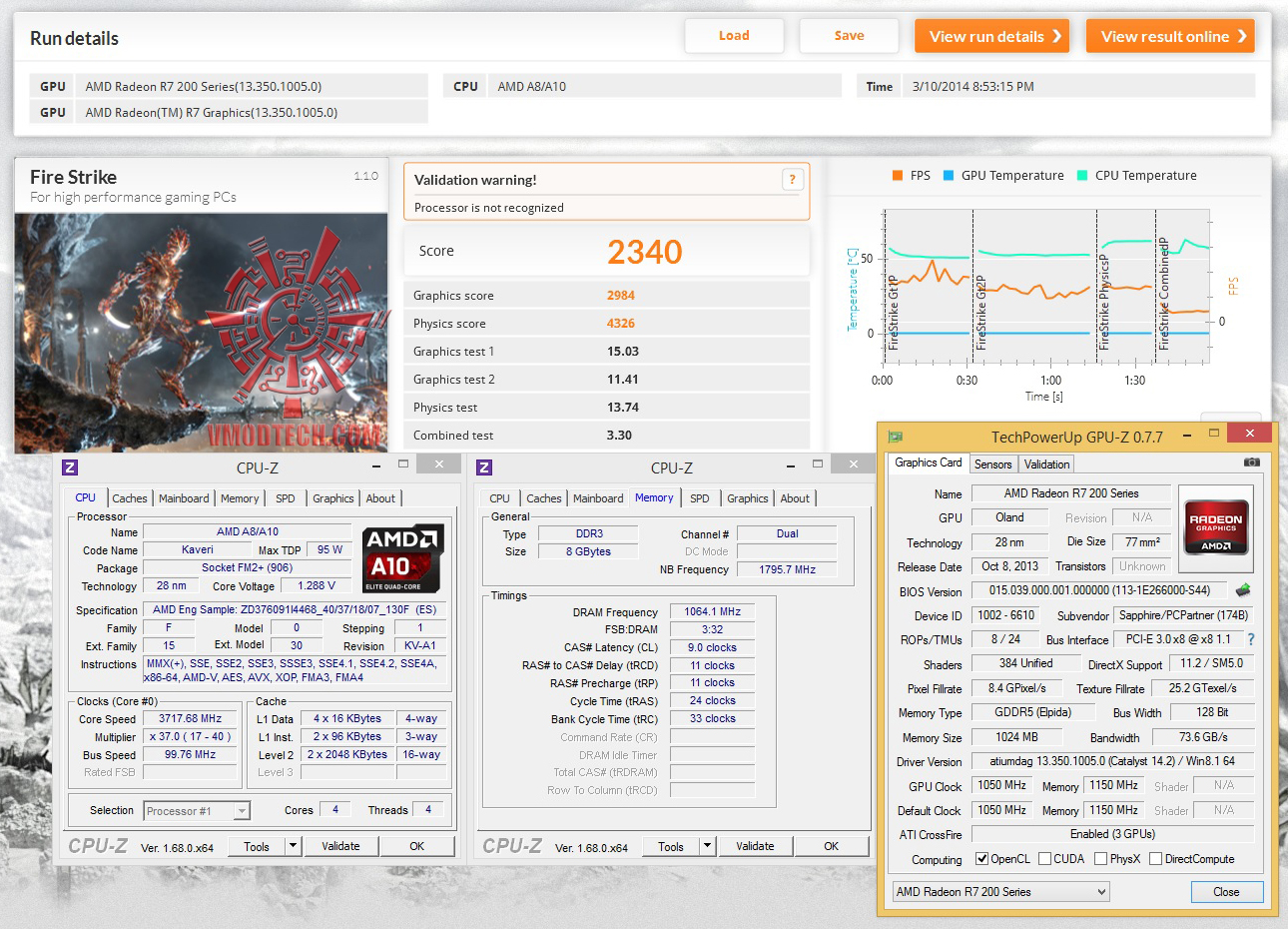Click the Subvendor field Sapphire/PCPartner

(1184, 615)
